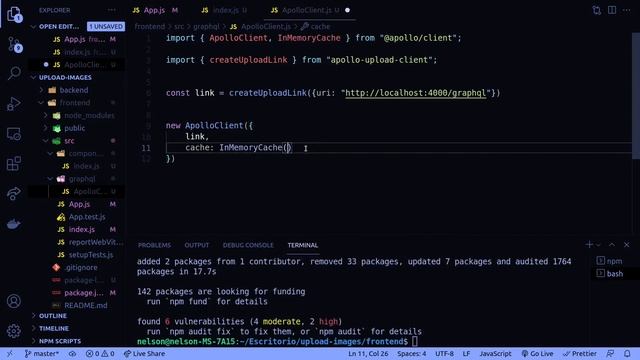Close the terminal panel
640x360 pixels.
point(627,244)
